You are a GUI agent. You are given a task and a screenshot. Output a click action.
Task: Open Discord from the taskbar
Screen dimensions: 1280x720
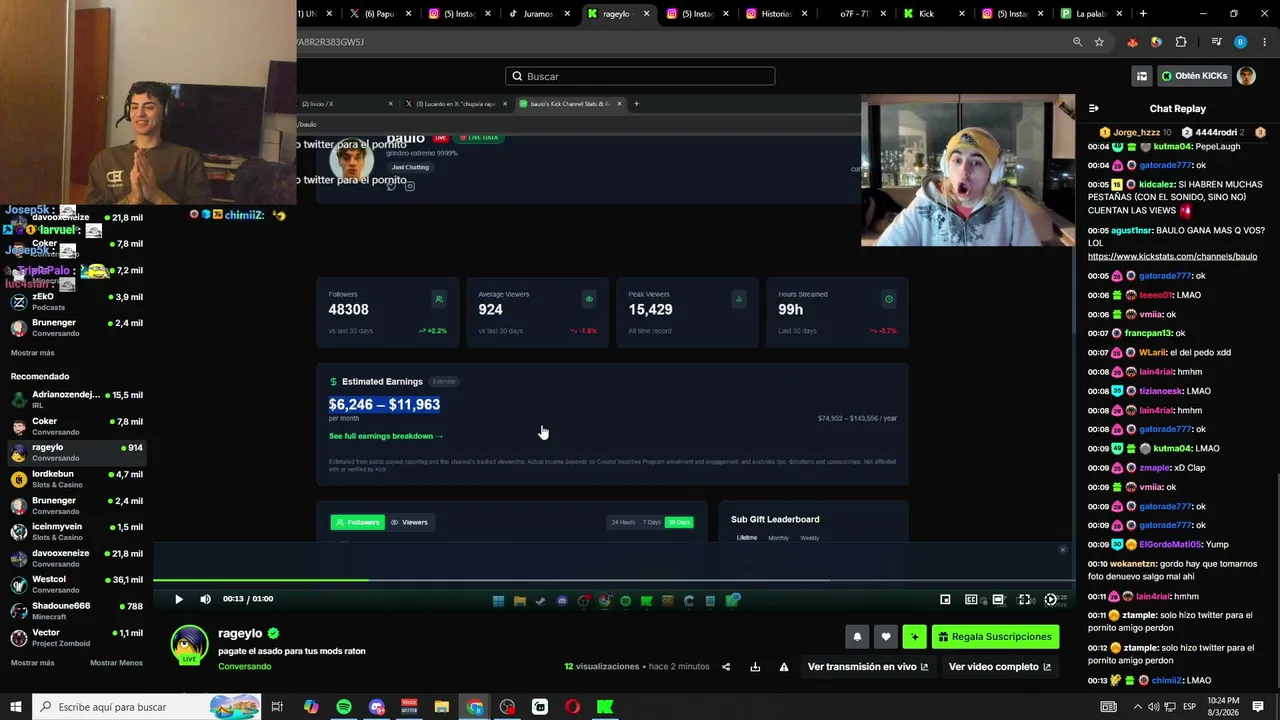click(x=377, y=707)
